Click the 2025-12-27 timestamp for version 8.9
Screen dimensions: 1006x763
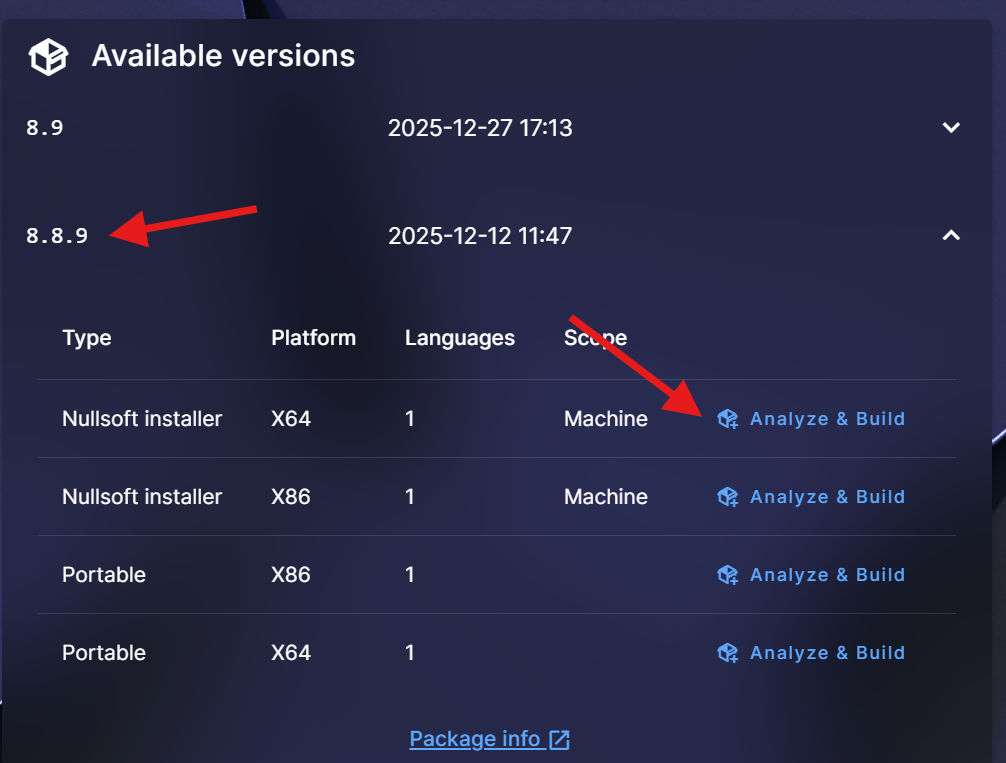(x=480, y=128)
